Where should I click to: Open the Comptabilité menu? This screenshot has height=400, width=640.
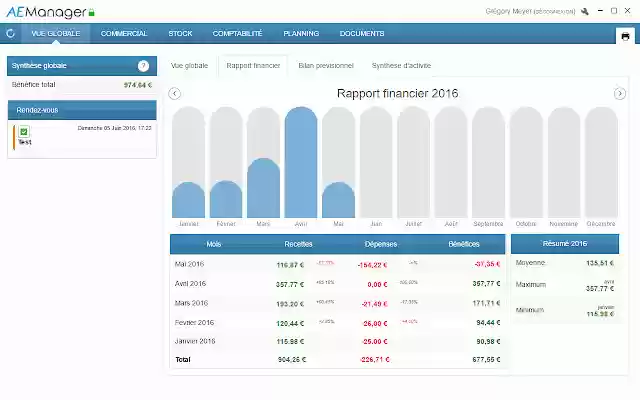(239, 33)
